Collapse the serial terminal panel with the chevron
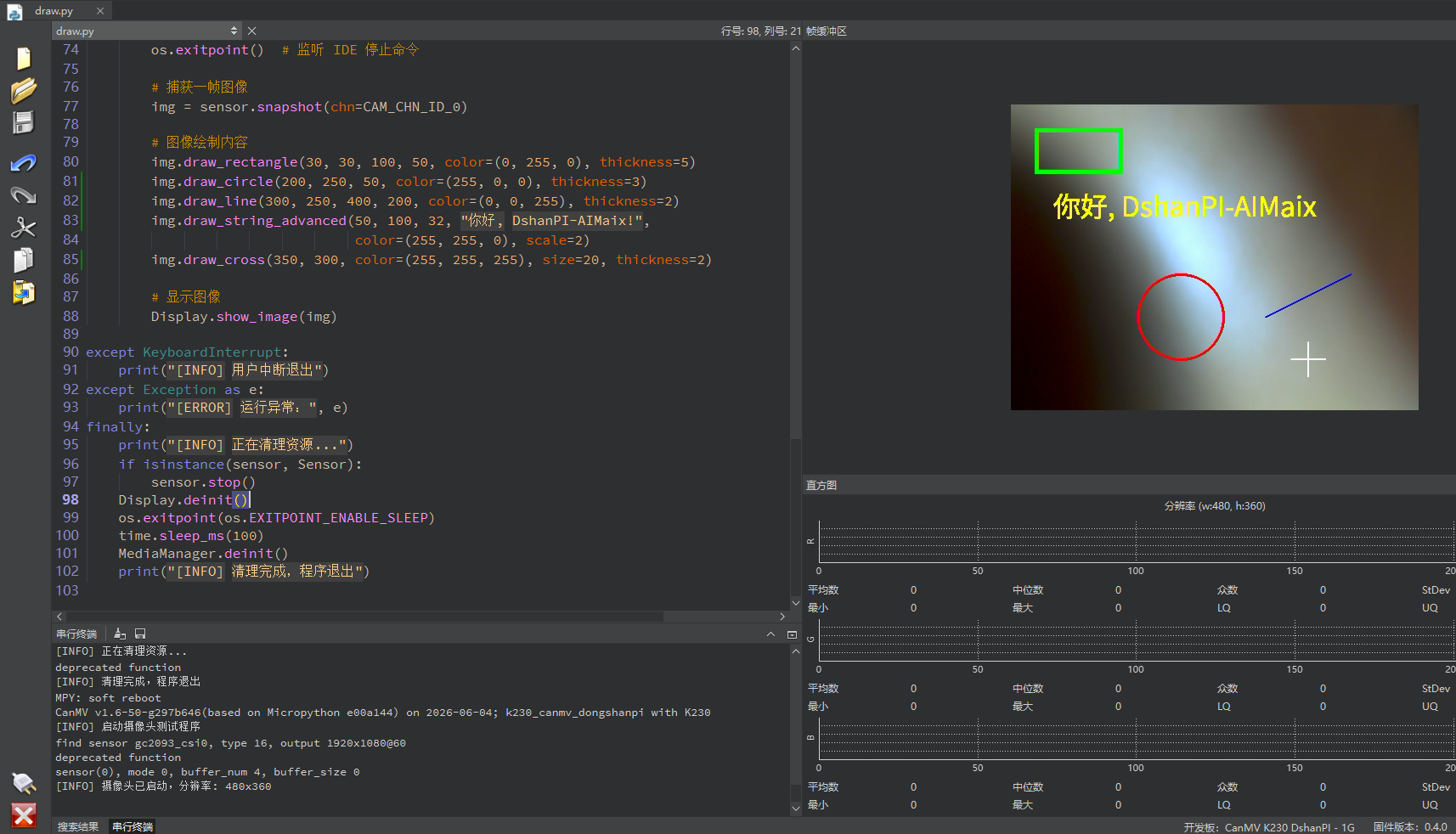Screen dimensions: 1456x834 pyautogui.click(x=770, y=634)
